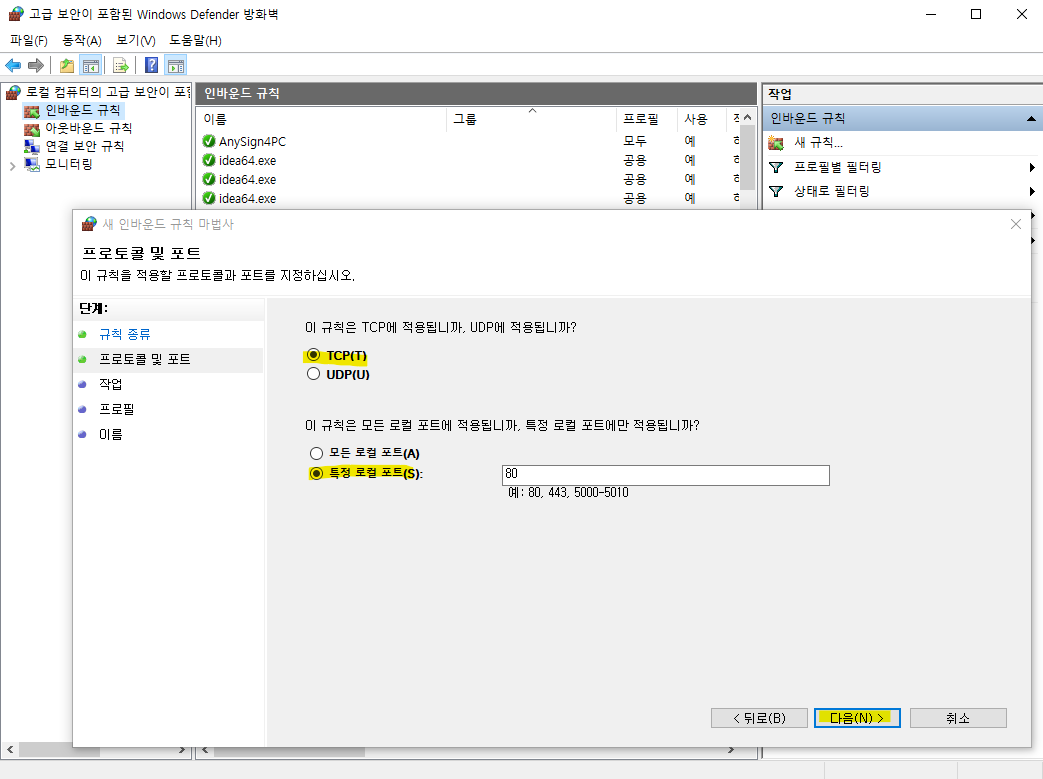Select 특정 로컬 포트(S) option
The width and height of the screenshot is (1043, 779).
316,473
